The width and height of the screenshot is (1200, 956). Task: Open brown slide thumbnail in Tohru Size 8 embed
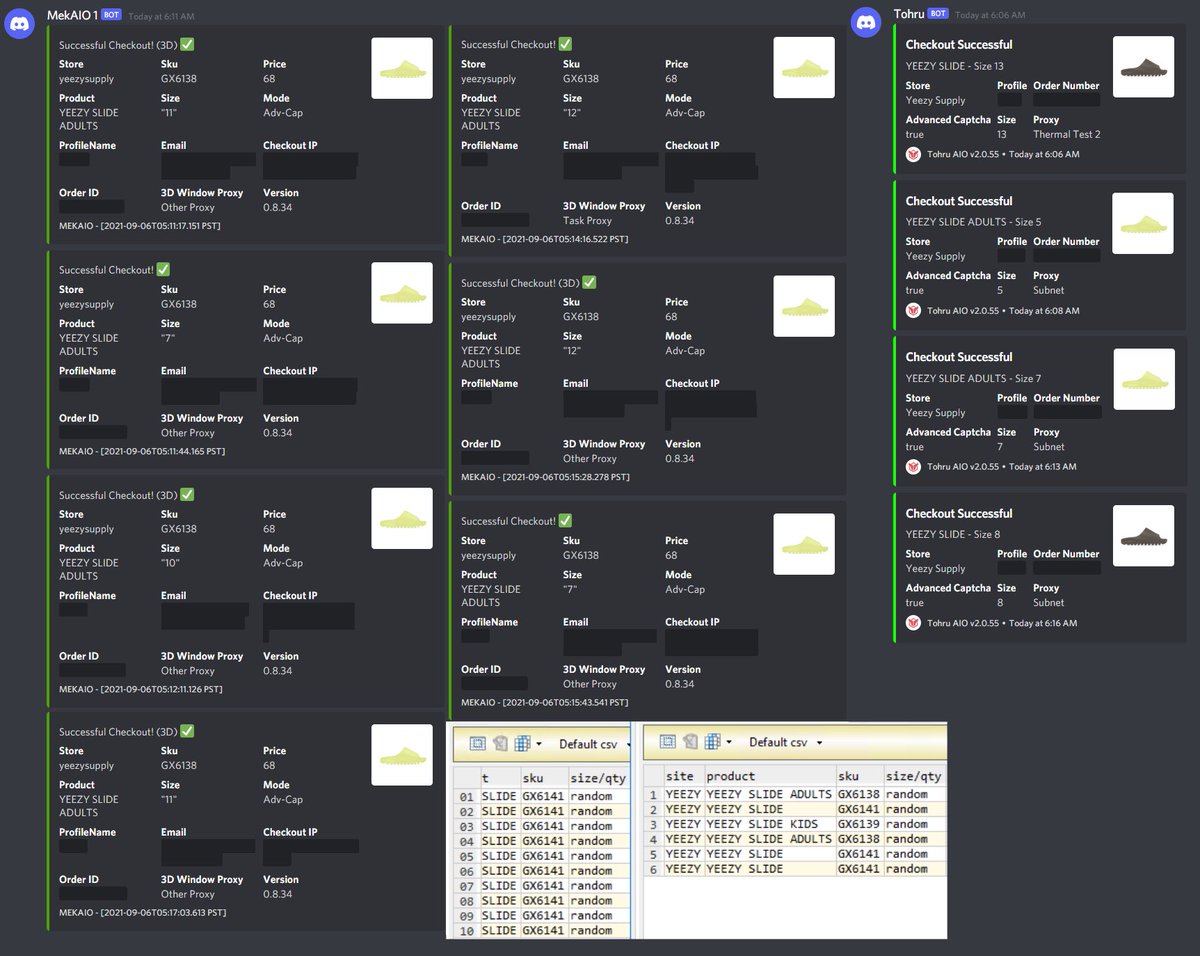pos(1144,536)
